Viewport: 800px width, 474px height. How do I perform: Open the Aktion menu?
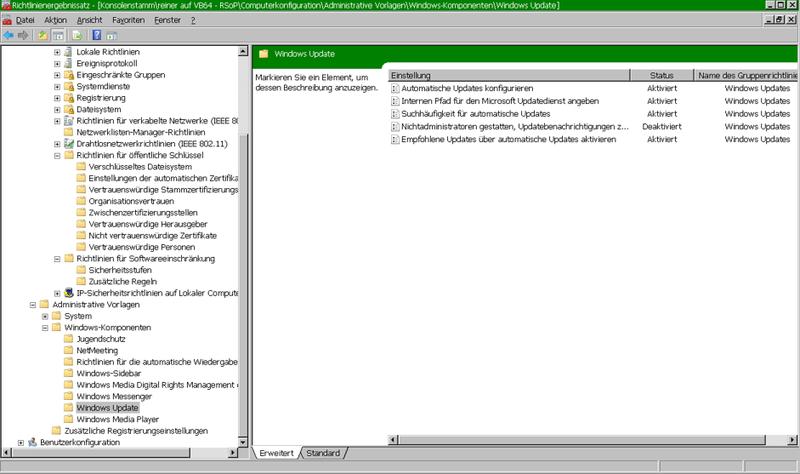click(56, 20)
